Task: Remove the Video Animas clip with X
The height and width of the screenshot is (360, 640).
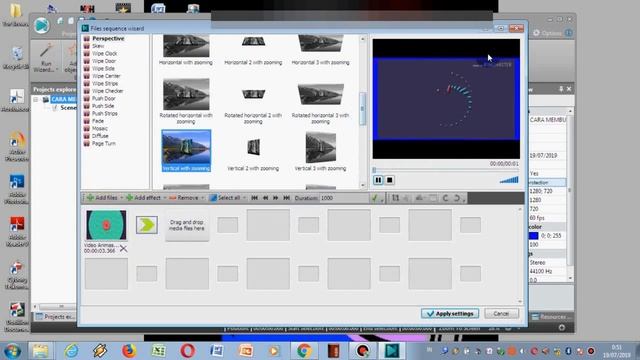Action: pyautogui.click(x=123, y=248)
